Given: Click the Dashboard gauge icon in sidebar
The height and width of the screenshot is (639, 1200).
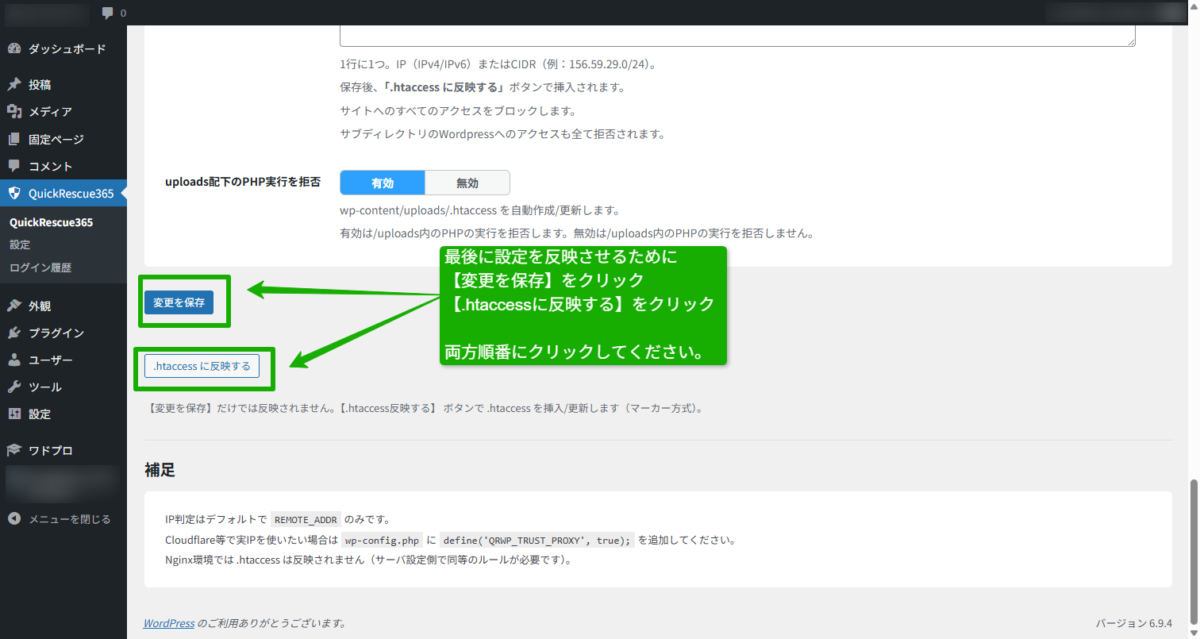Looking at the screenshot, I should click(14, 49).
